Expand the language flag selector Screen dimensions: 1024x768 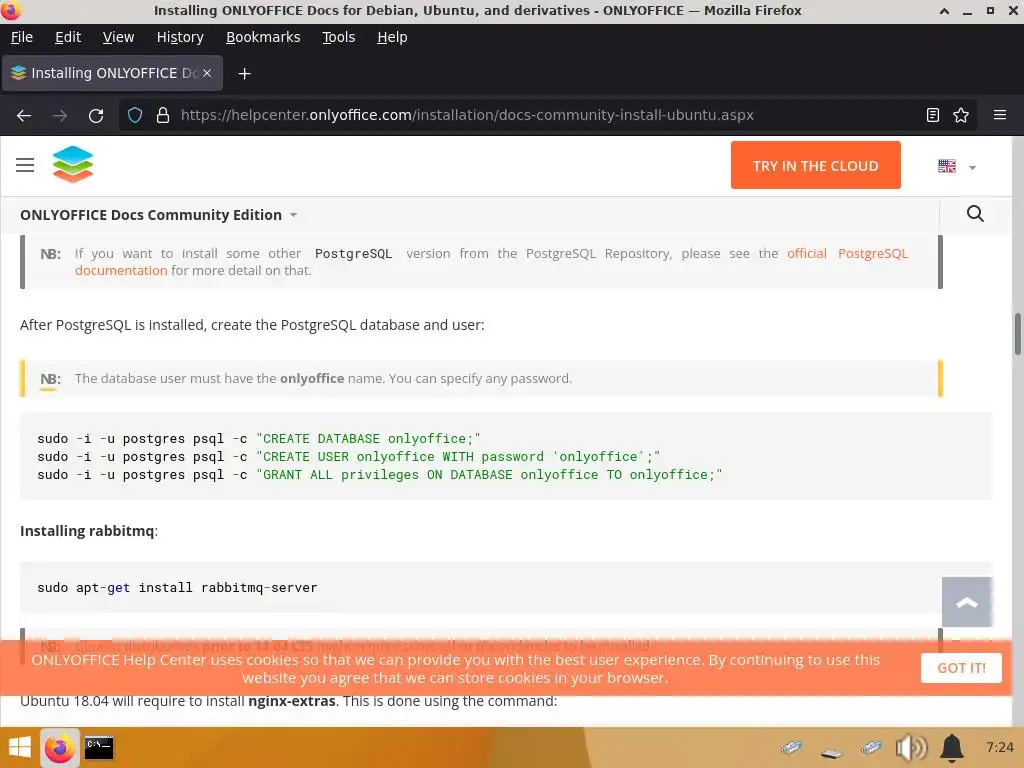point(956,167)
